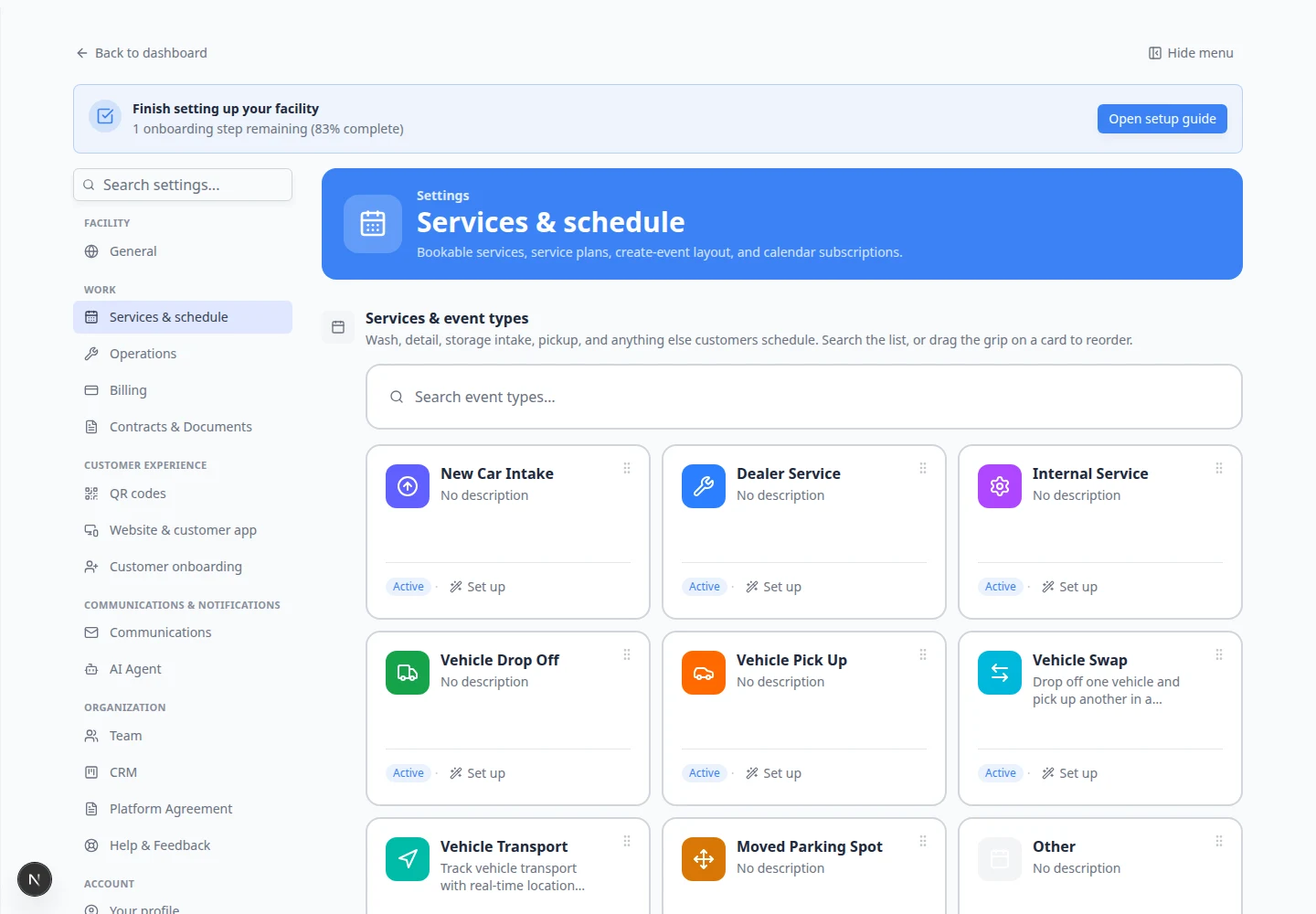Open Communications settings
This screenshot has width=1316, height=914.
click(183, 632)
